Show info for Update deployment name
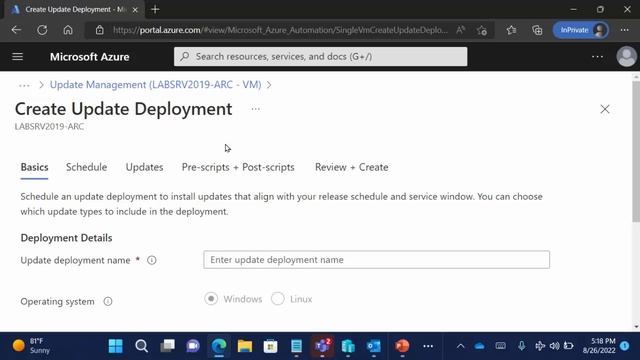The image size is (640, 360). click(151, 260)
